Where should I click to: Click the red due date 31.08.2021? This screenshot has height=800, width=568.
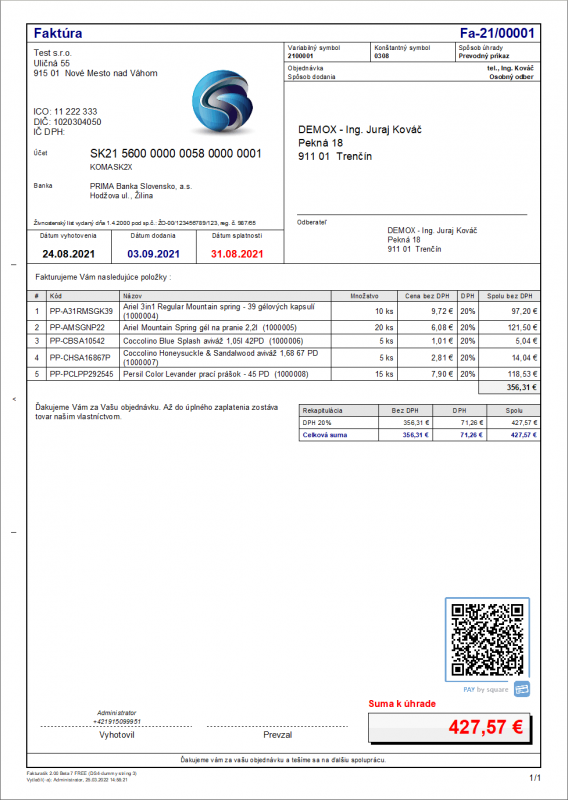point(237,254)
